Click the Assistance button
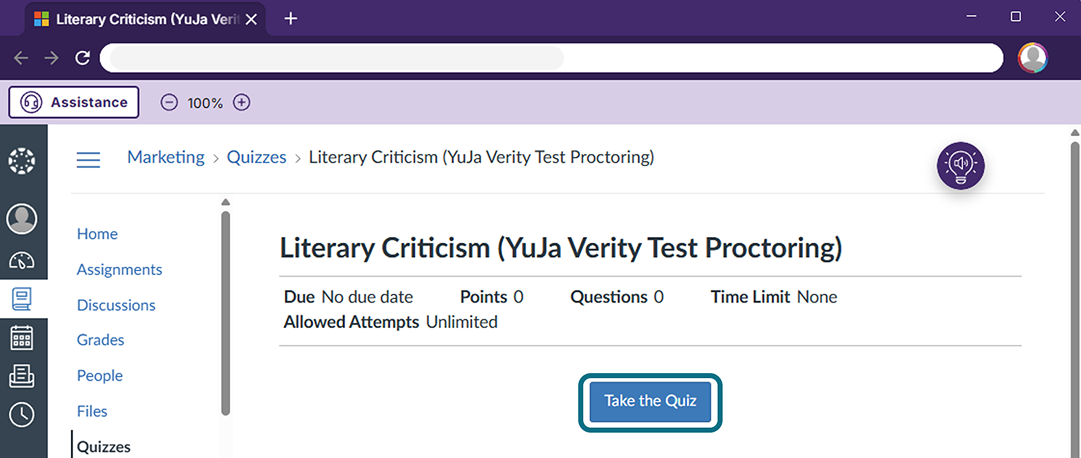The width and height of the screenshot is (1081, 458). (74, 103)
